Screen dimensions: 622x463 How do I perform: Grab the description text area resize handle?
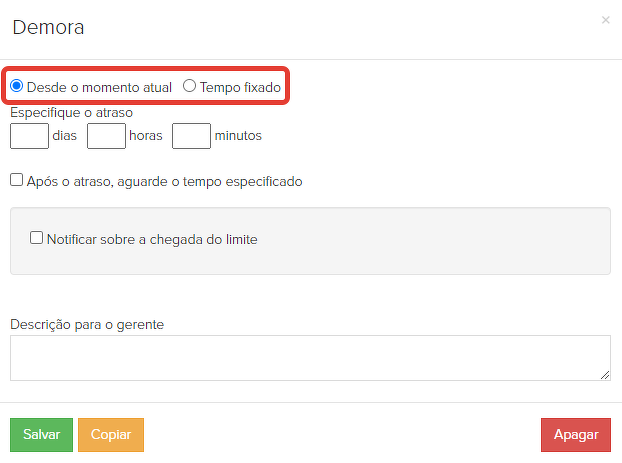(605, 375)
